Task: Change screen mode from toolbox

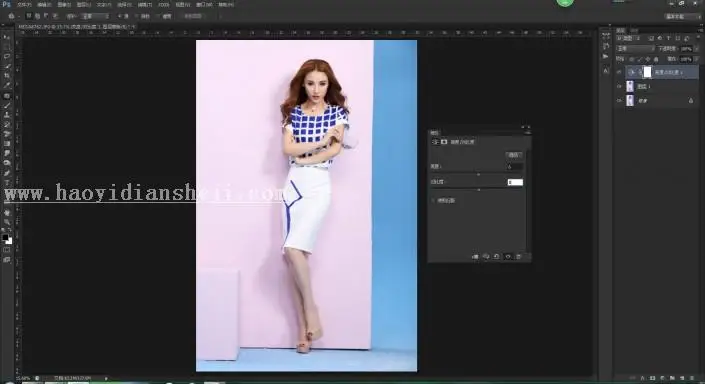Action: 7,259
